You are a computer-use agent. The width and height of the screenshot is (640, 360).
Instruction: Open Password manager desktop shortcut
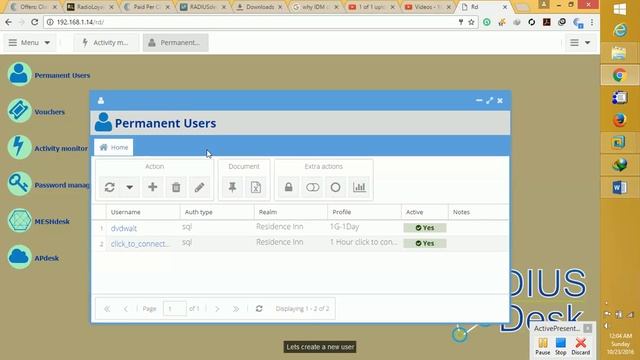[x=48, y=184]
